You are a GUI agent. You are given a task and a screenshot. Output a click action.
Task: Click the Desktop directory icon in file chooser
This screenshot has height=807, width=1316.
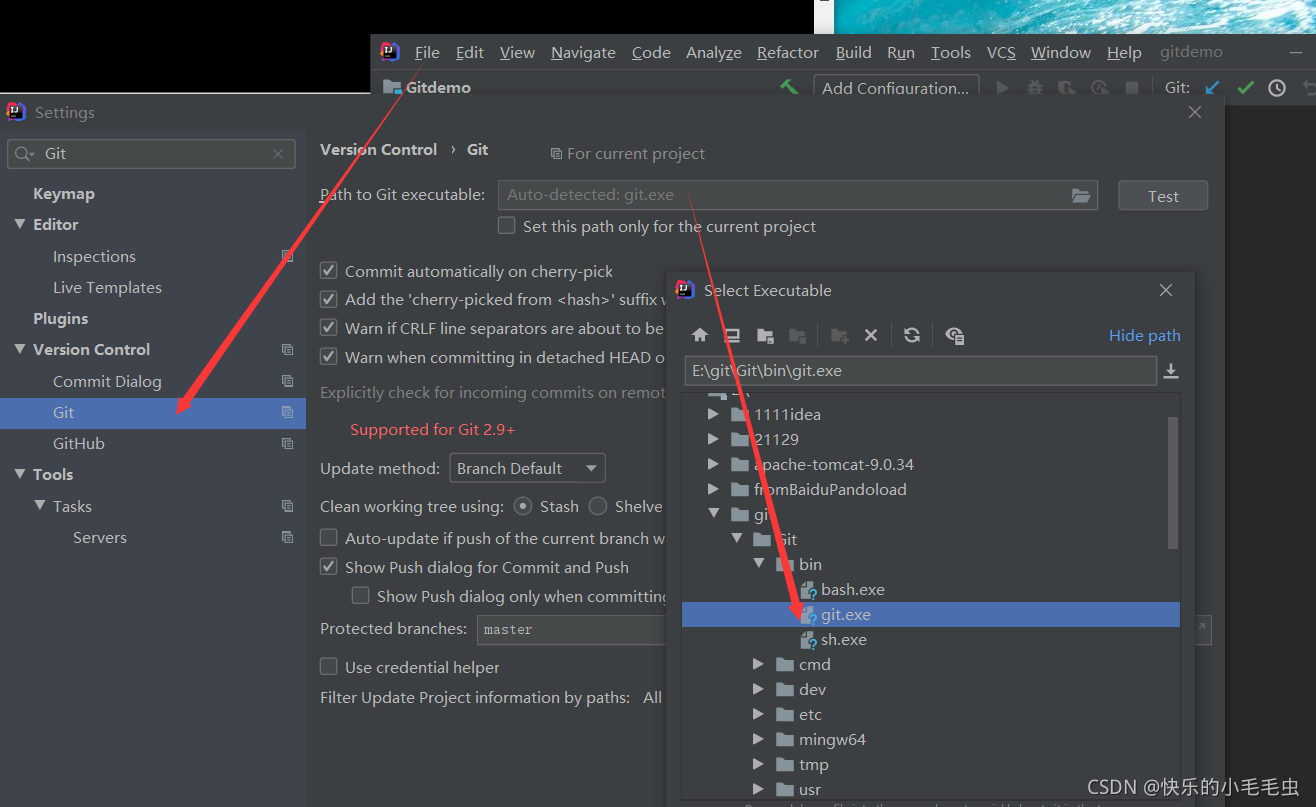tap(732, 335)
